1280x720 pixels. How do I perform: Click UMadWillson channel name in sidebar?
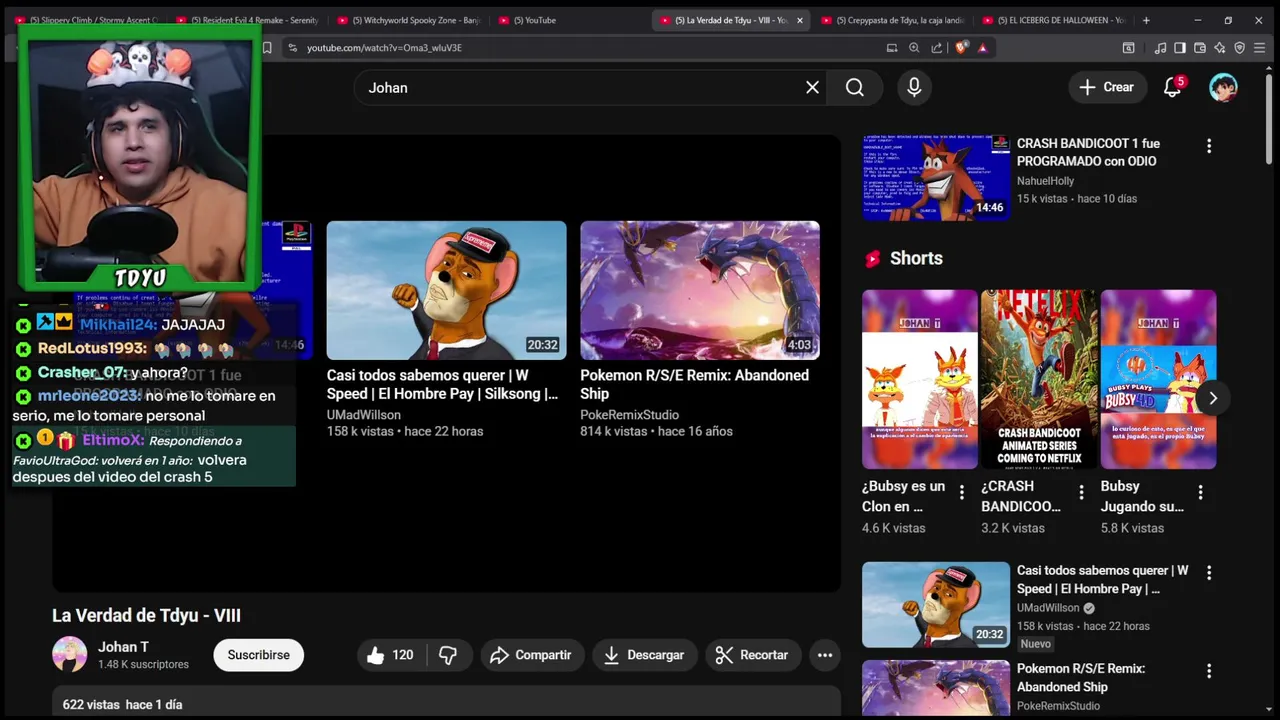click(x=1048, y=608)
